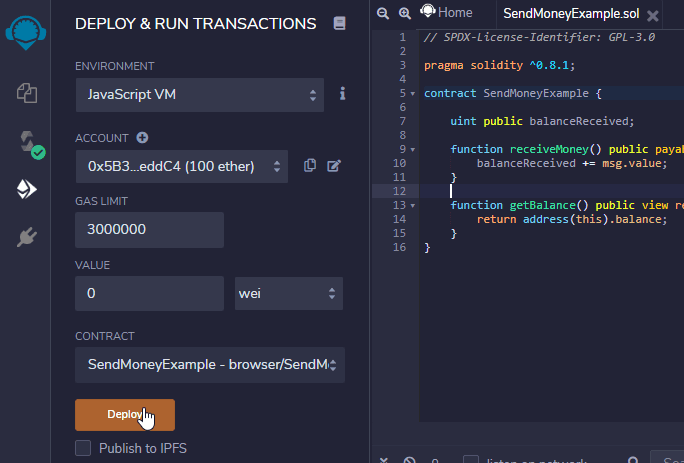This screenshot has height=463, width=684.
Task: Close the SendMoneyExample.sol tab
Action: click(653, 16)
